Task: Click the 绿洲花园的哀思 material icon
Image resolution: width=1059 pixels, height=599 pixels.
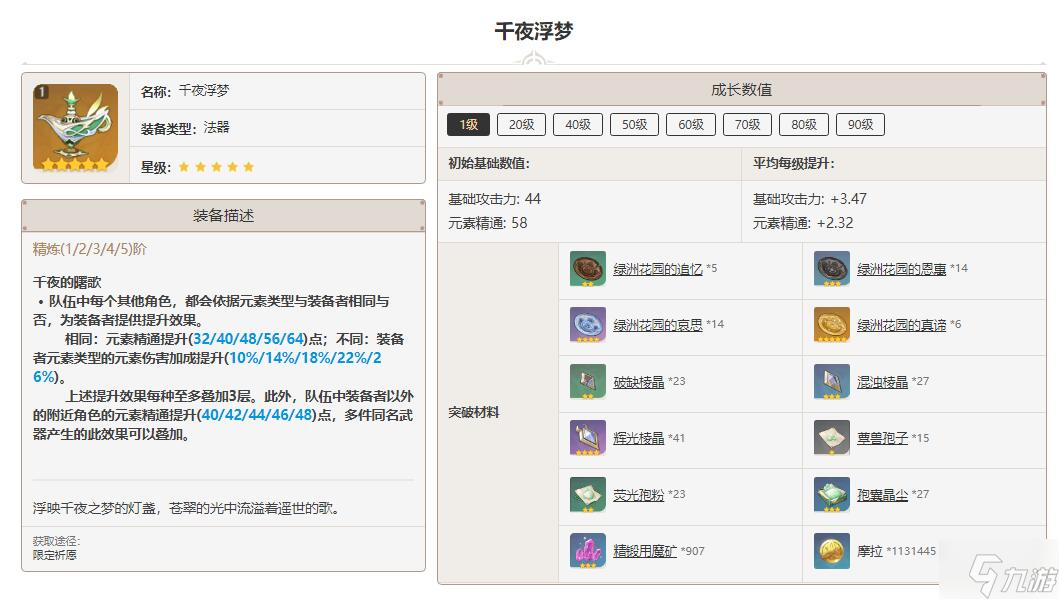Action: pyautogui.click(x=588, y=325)
